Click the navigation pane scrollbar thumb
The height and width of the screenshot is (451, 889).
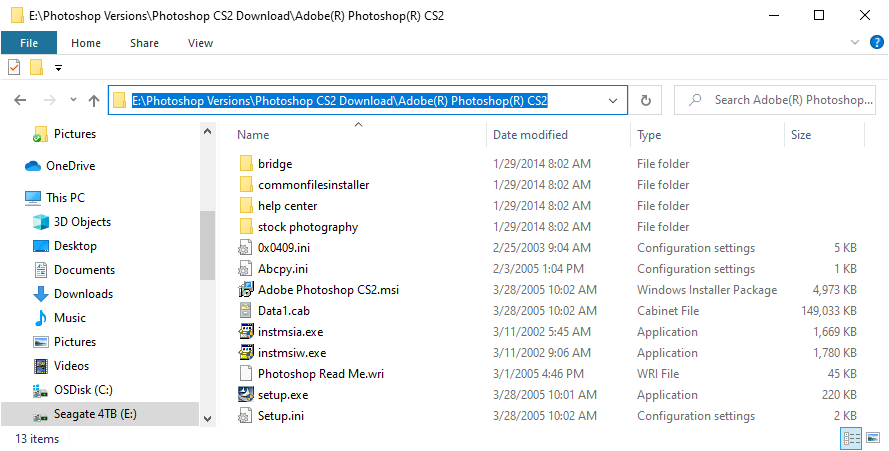coord(208,245)
